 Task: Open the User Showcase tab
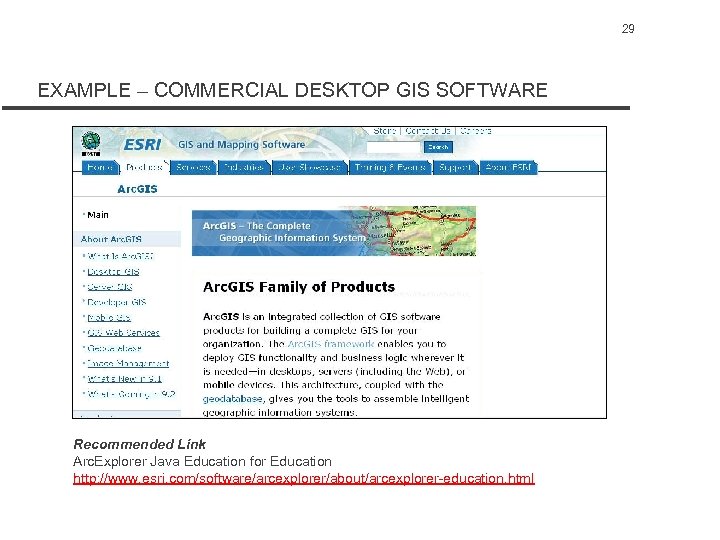click(x=309, y=167)
